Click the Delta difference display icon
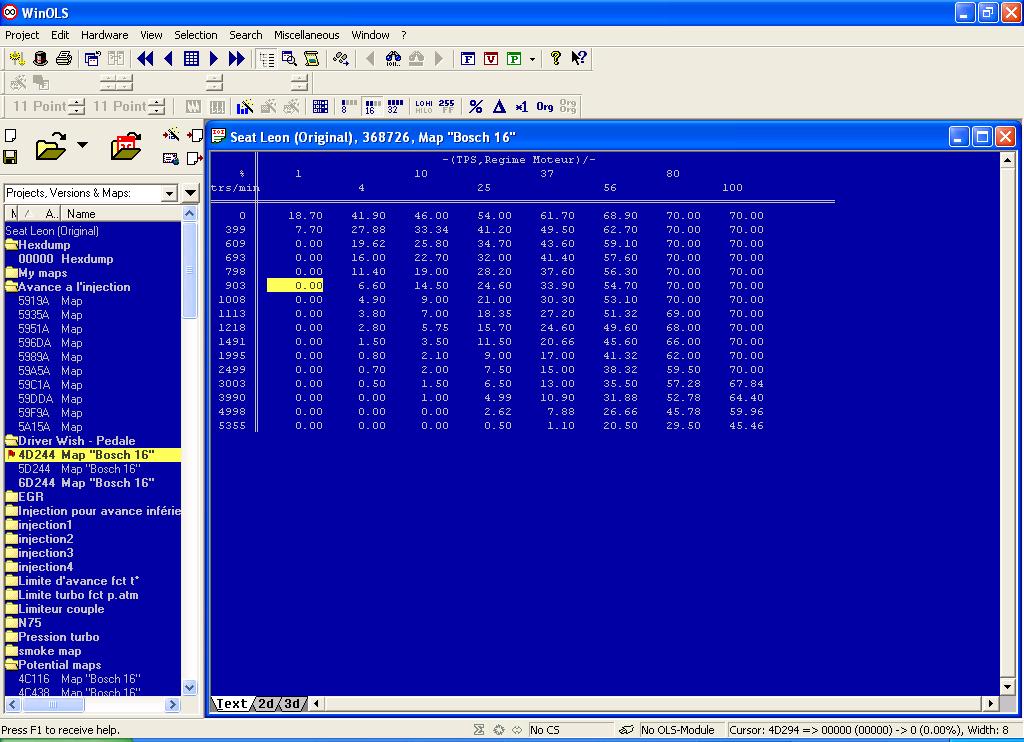The width and height of the screenshot is (1024, 742). (x=499, y=106)
